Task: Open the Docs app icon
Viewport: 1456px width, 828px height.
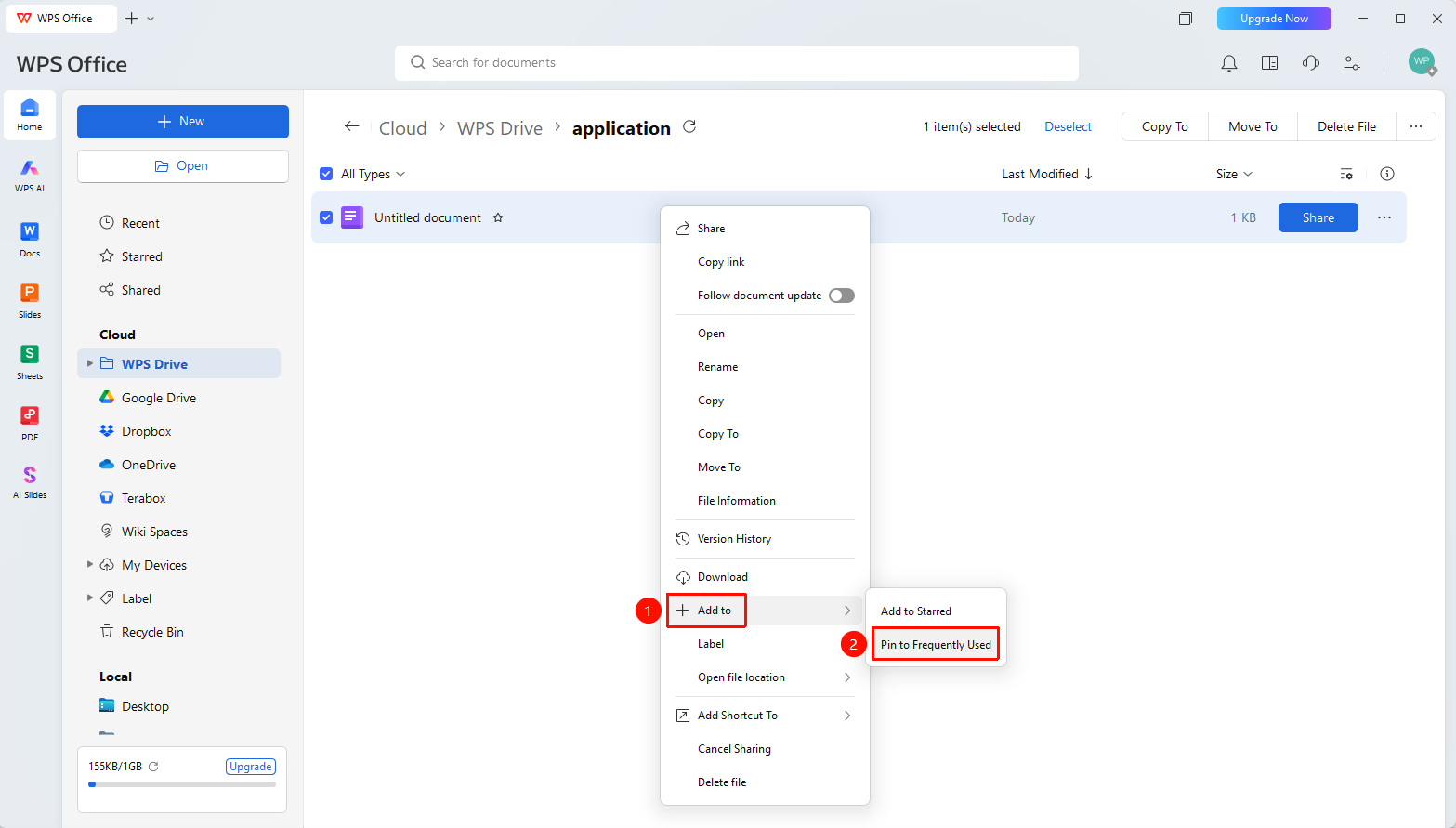Action: coord(30,239)
